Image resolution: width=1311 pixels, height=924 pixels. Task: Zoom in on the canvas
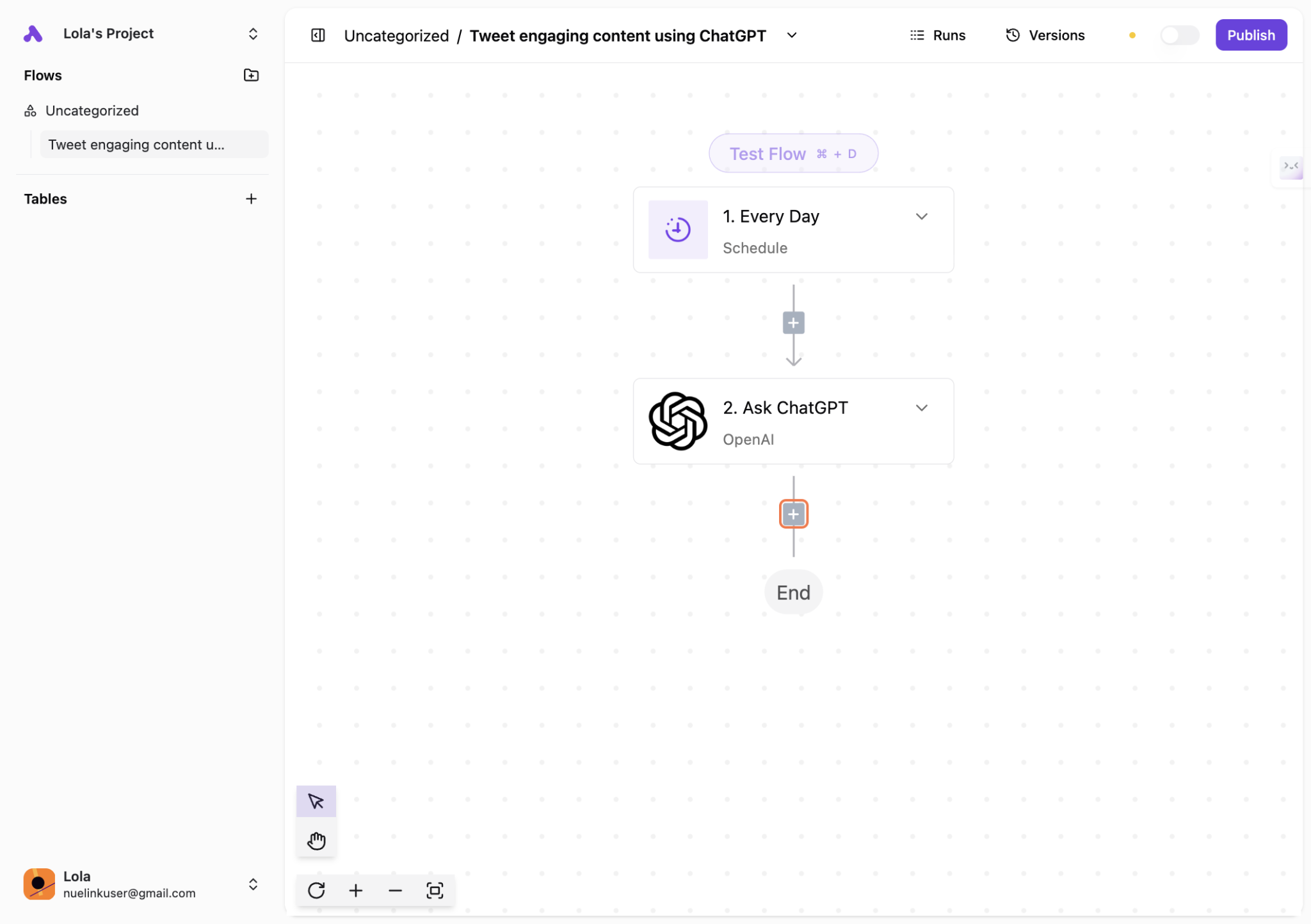point(356,890)
